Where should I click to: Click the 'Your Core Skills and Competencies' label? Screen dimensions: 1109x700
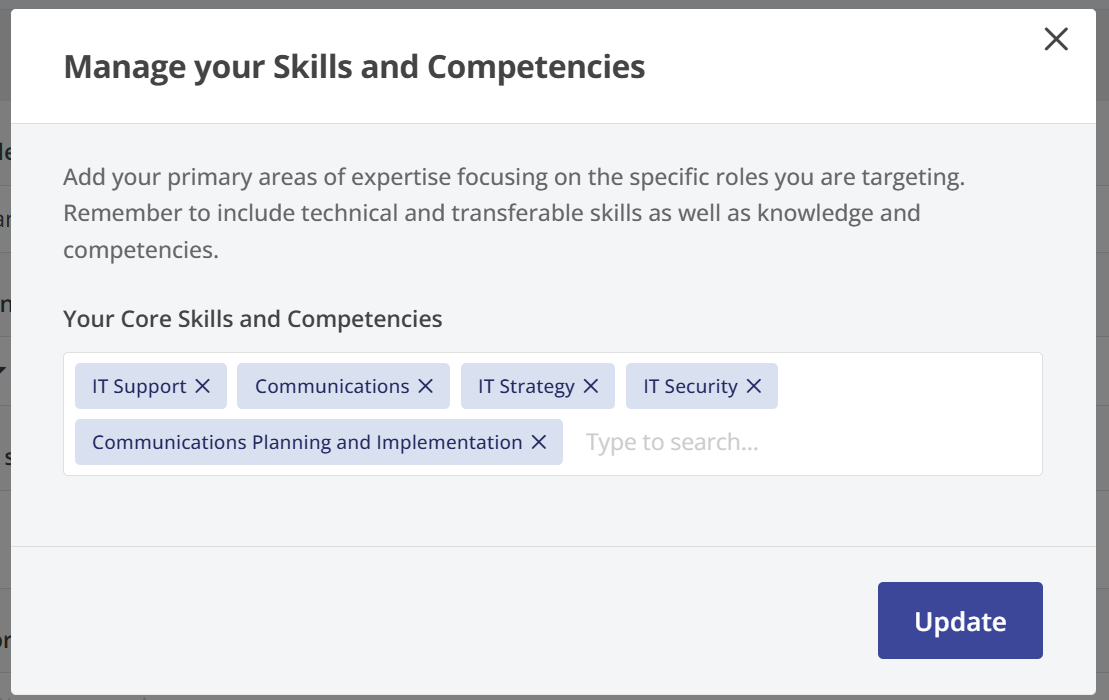(x=253, y=319)
